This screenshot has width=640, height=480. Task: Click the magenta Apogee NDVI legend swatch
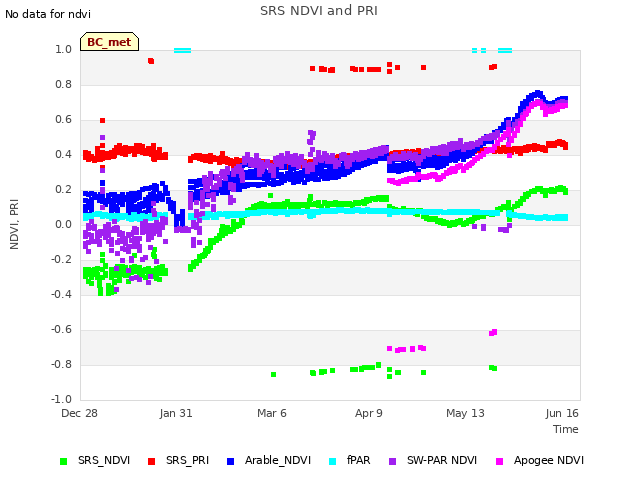coord(499,461)
